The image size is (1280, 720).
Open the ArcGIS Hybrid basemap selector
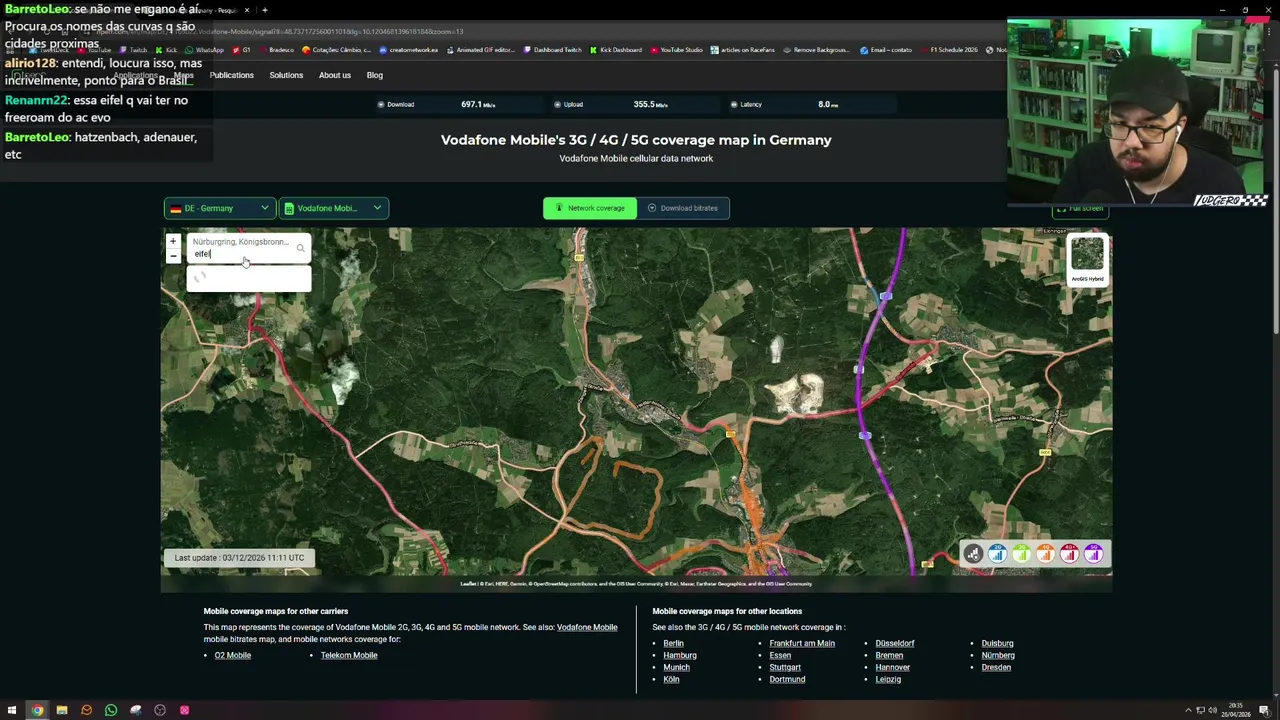click(x=1087, y=259)
